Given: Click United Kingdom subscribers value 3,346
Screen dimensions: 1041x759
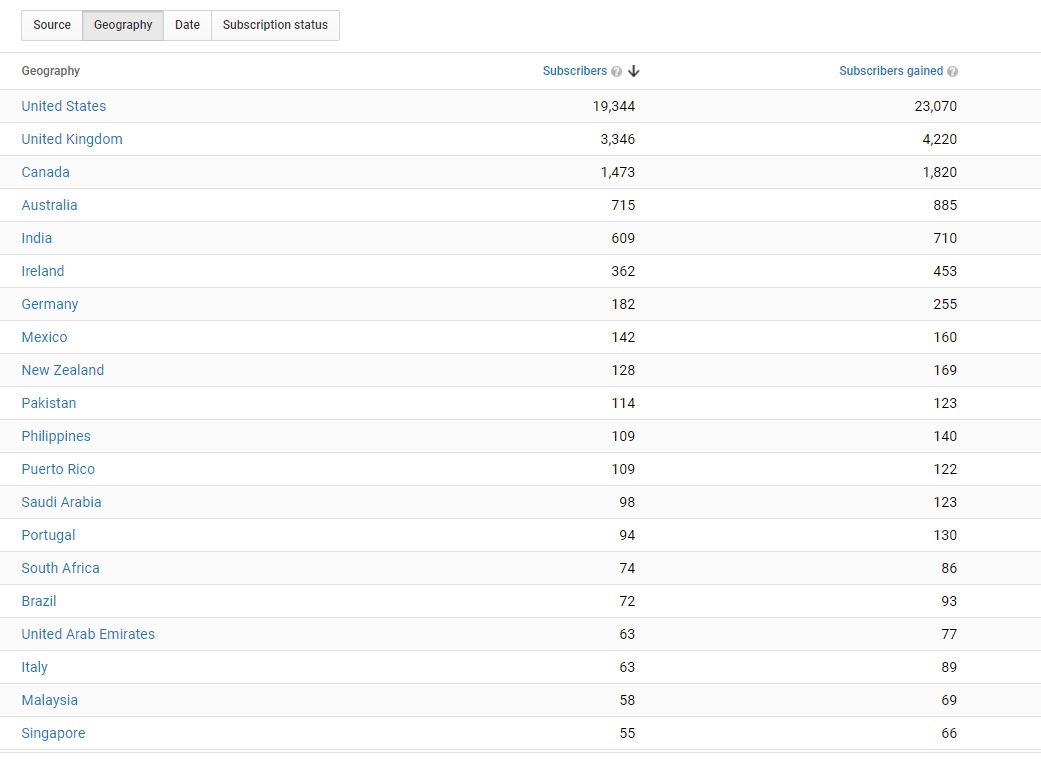Looking at the screenshot, I should pos(617,139).
